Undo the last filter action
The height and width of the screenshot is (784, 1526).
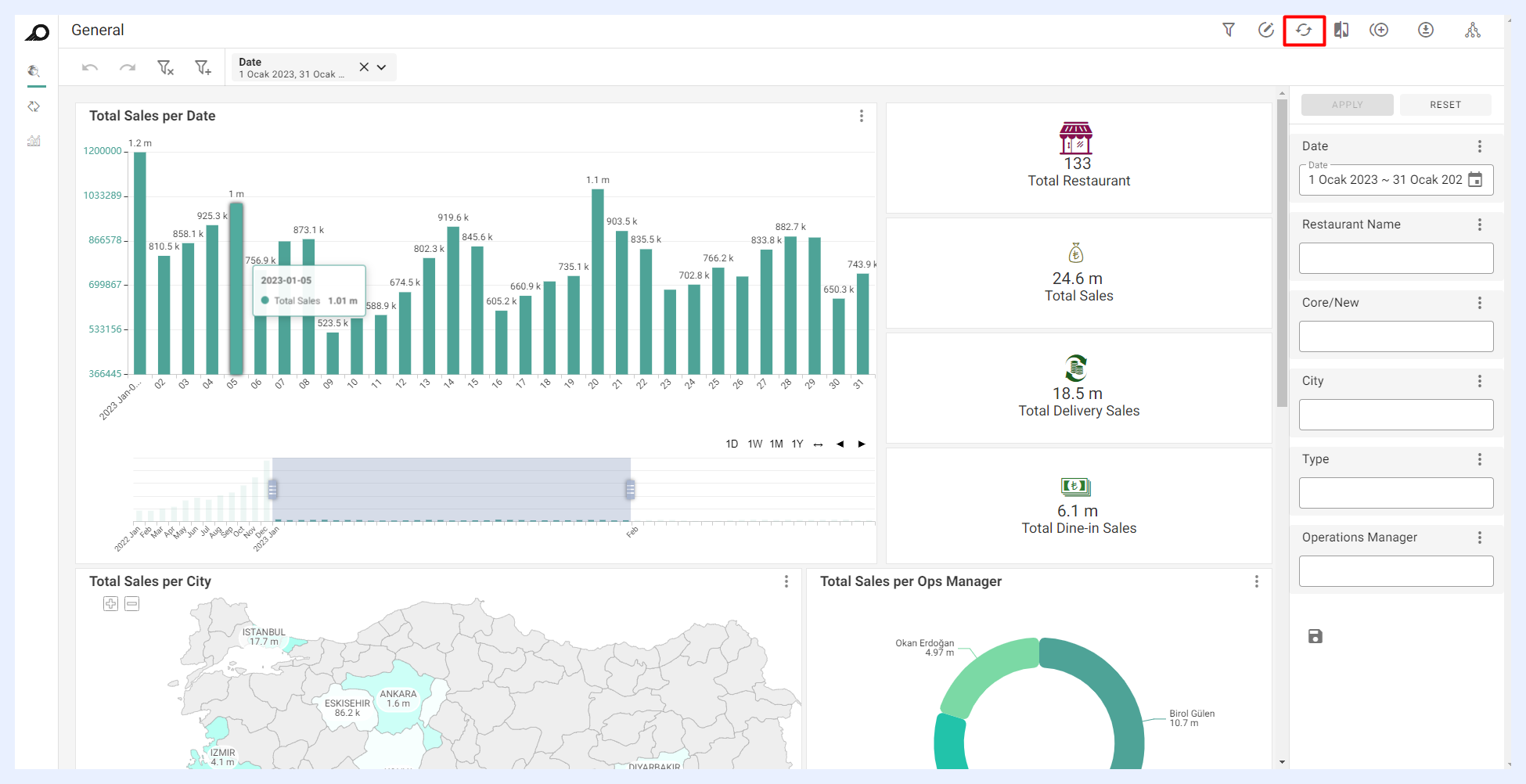(x=90, y=67)
